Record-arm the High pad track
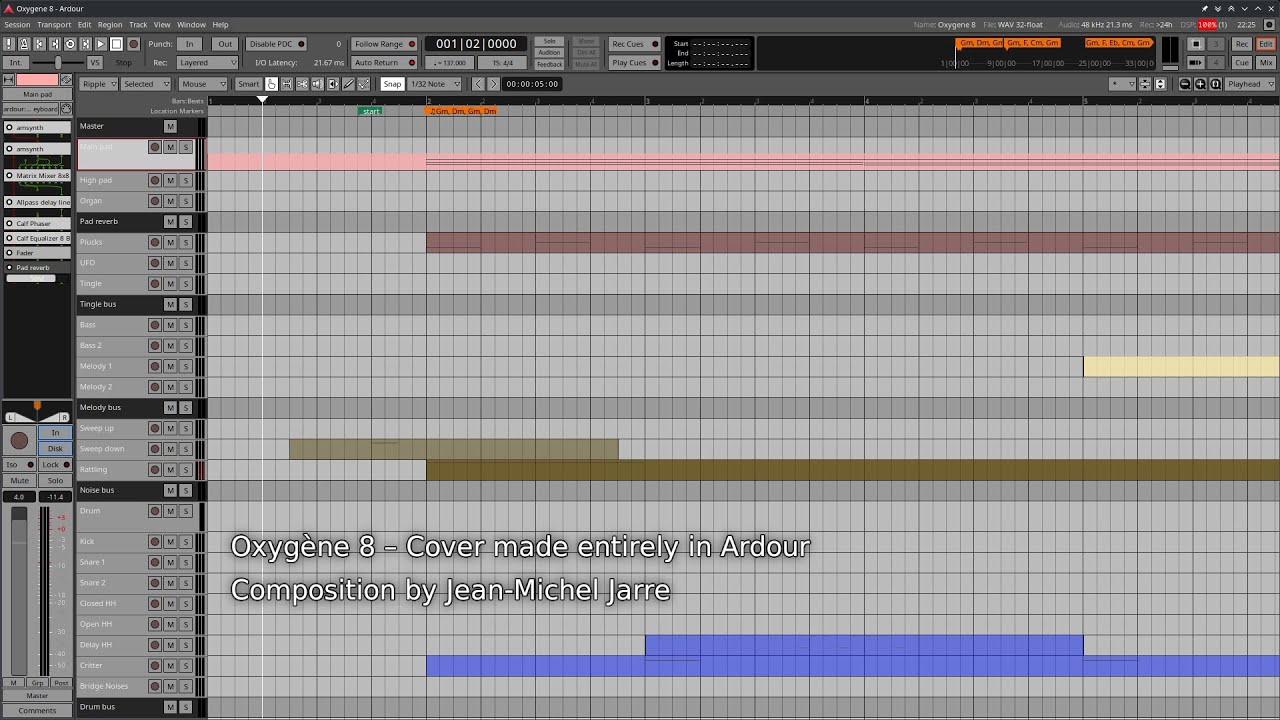The image size is (1280, 720). pos(155,181)
